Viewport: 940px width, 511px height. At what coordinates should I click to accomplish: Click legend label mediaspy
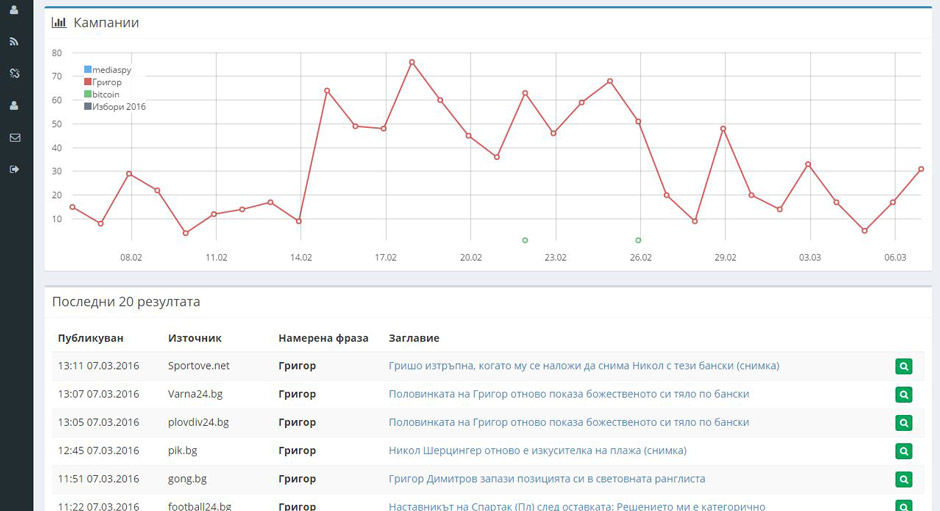click(x=112, y=70)
